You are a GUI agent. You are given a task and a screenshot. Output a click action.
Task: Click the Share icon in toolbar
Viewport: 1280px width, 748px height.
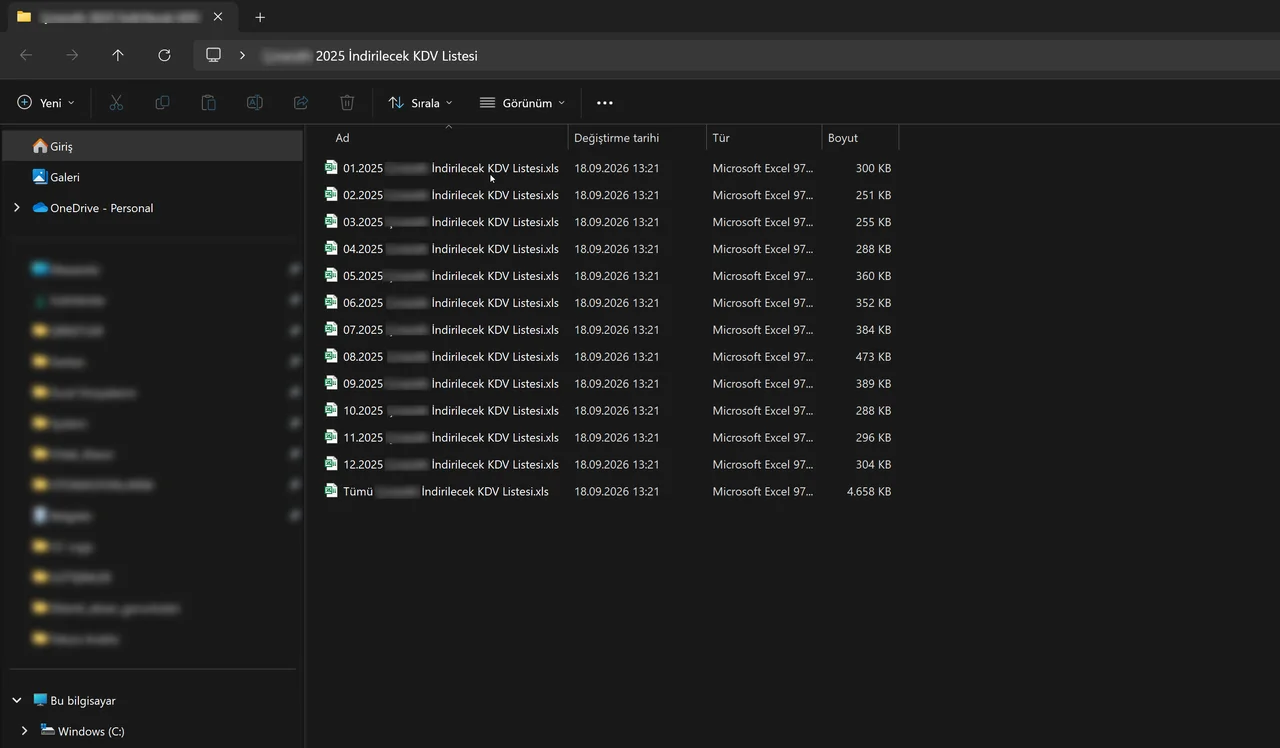(x=301, y=103)
